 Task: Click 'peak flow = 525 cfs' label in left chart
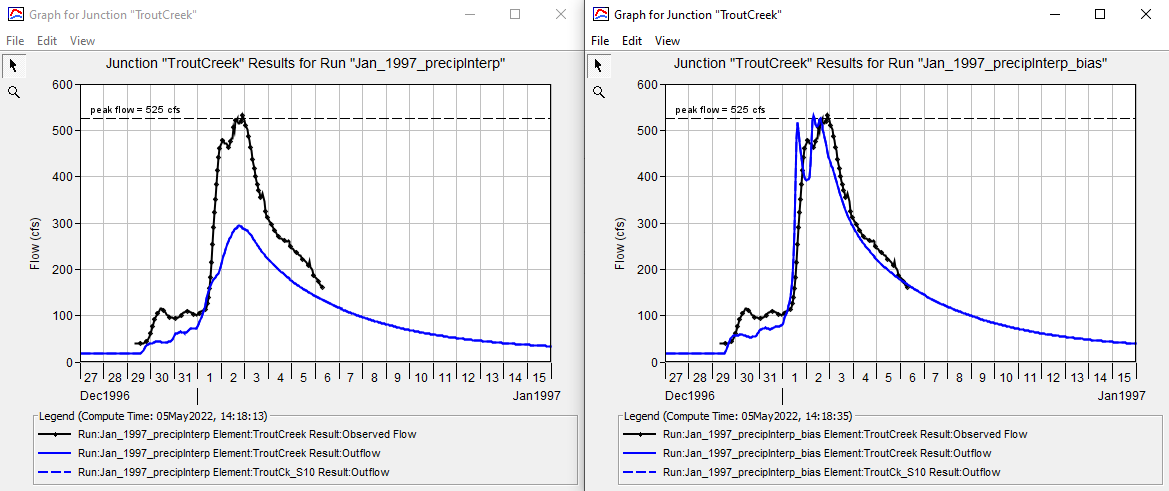(135, 110)
